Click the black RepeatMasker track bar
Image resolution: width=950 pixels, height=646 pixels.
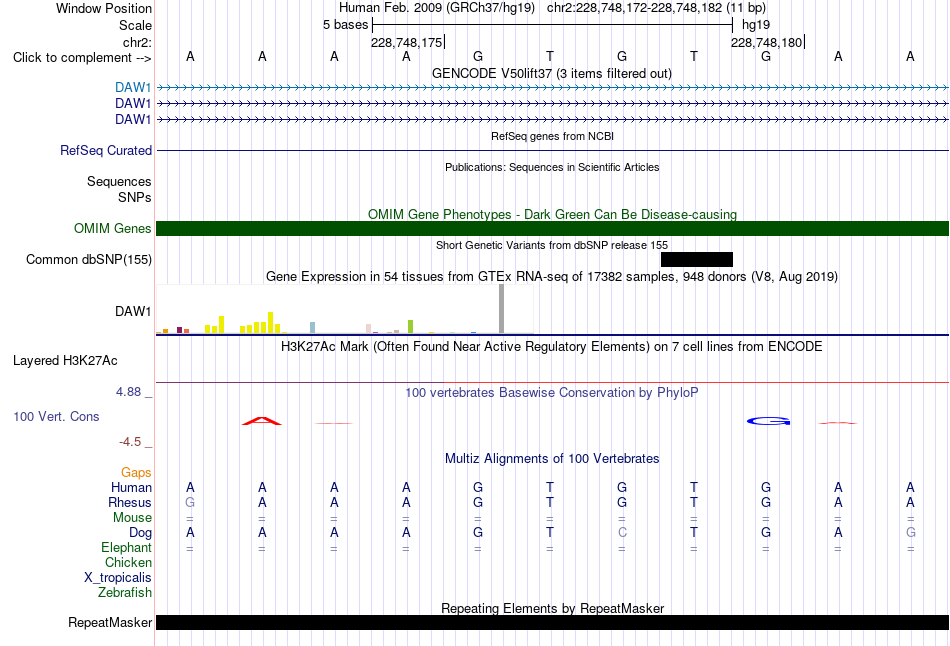552,622
